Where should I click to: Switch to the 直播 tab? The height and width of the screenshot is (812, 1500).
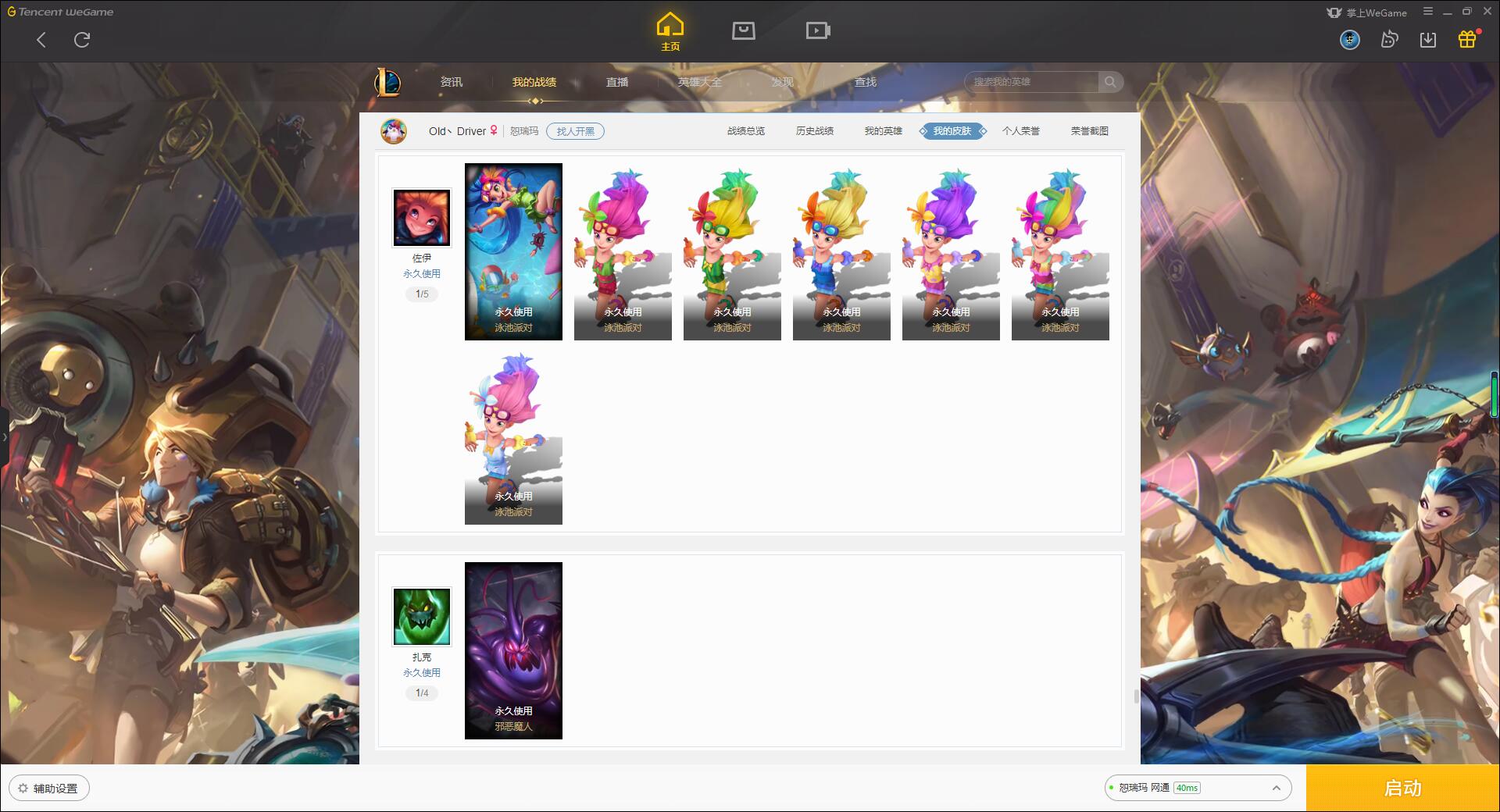(617, 82)
